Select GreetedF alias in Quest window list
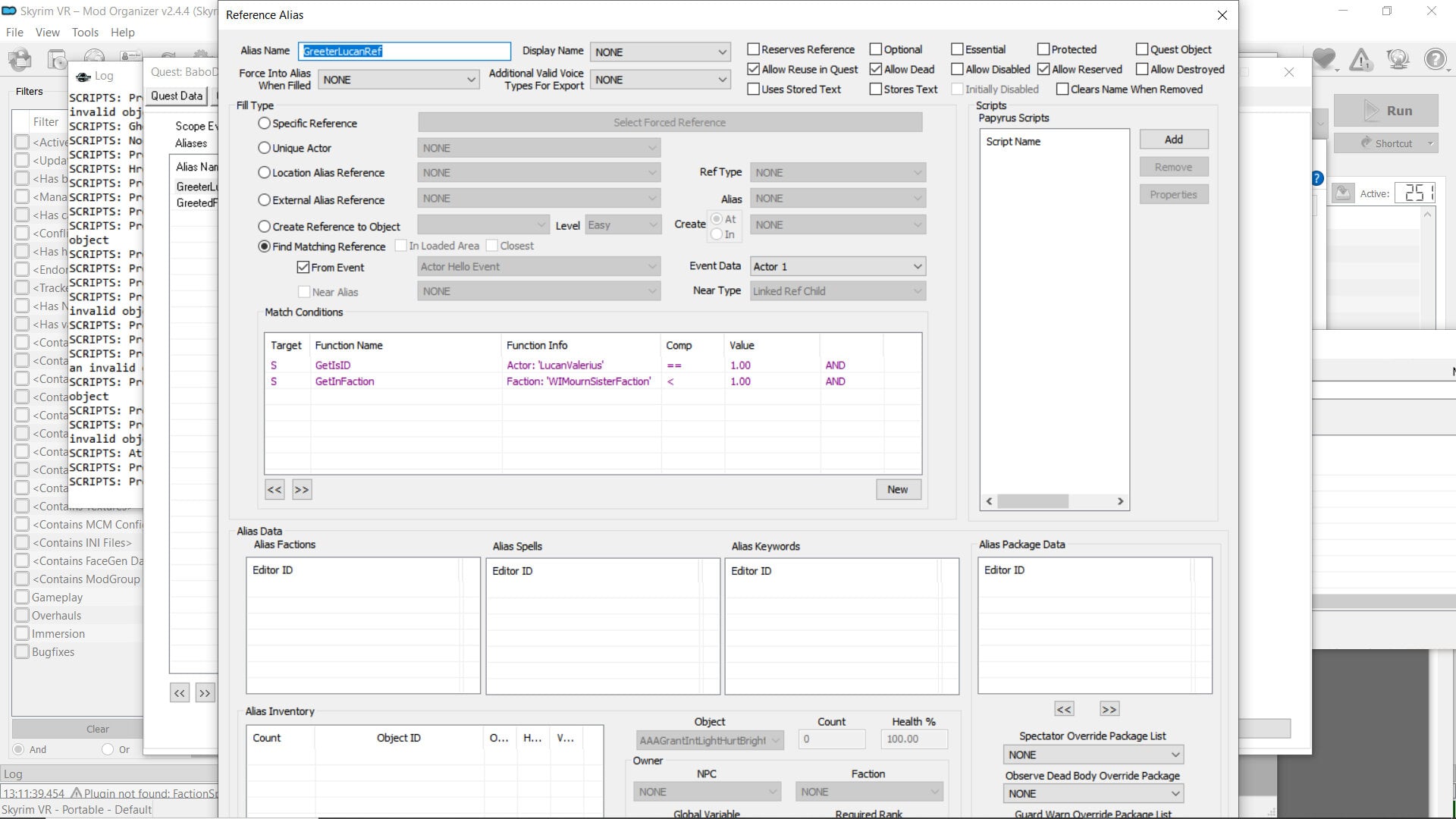1456x819 pixels. (196, 202)
